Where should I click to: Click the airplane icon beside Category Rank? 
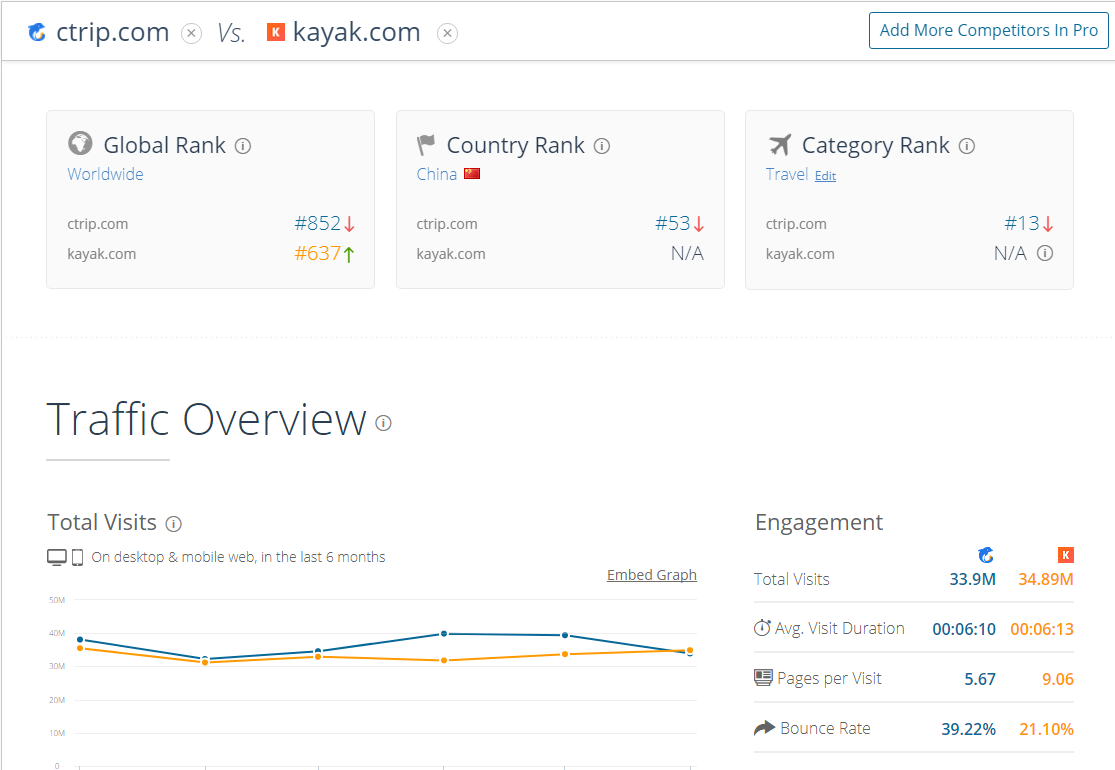coord(780,144)
